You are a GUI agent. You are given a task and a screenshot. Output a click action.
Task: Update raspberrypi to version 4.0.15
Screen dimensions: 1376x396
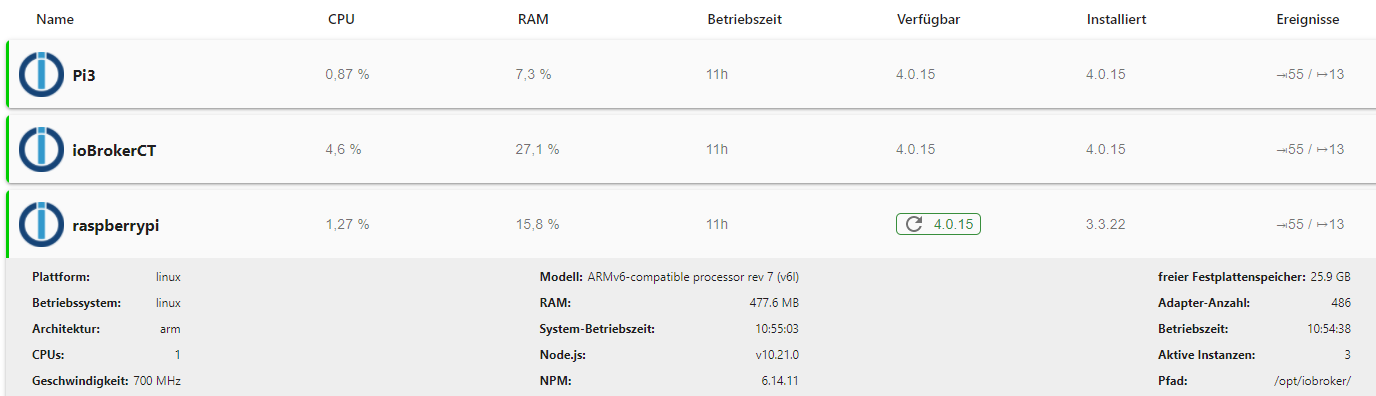click(938, 224)
